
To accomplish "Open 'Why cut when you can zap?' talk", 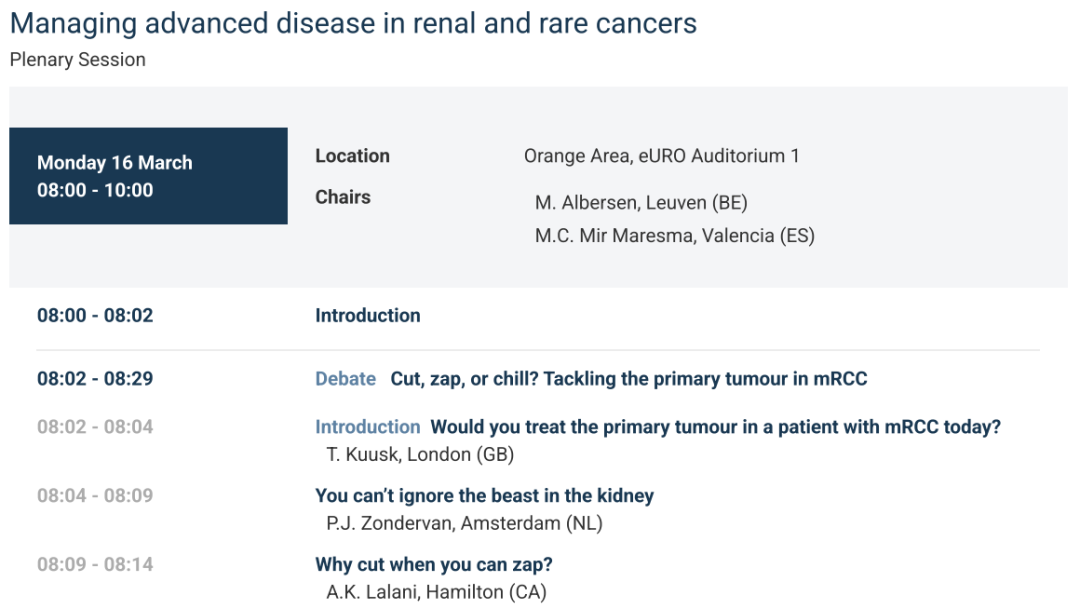I will [x=434, y=565].
